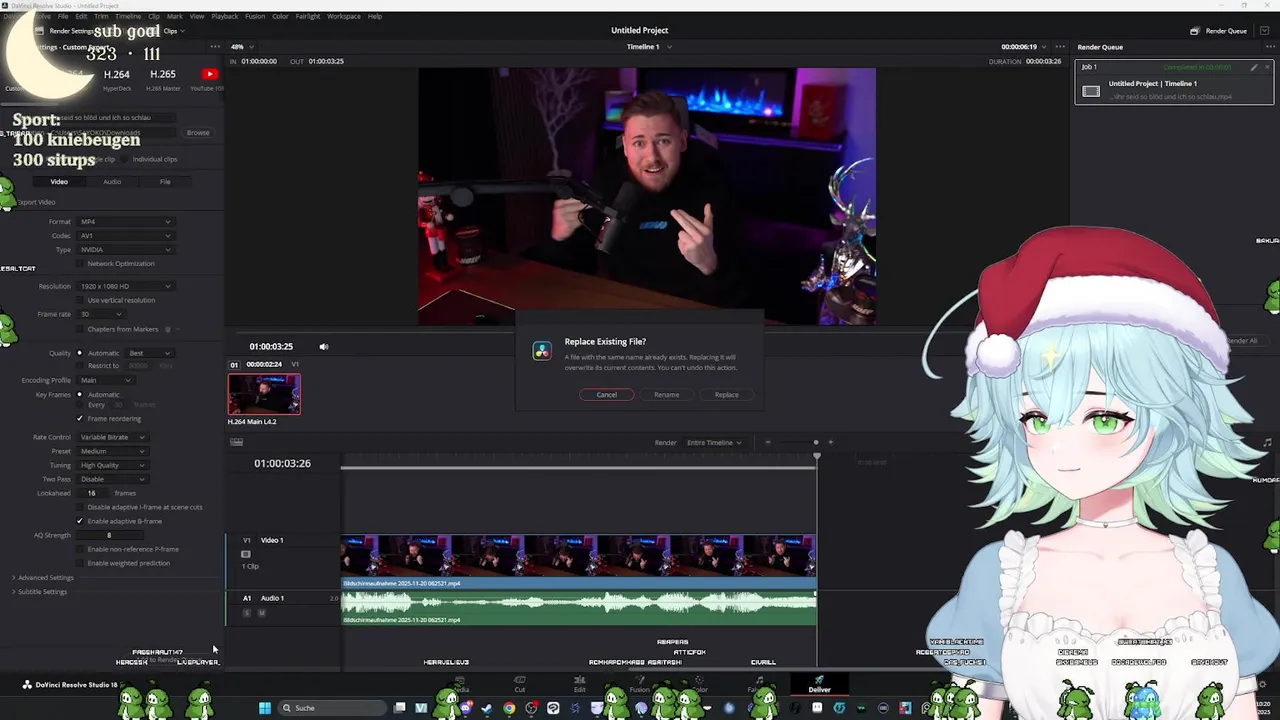
Task: Select the H.264 HyperDeck preset
Action: (117, 79)
